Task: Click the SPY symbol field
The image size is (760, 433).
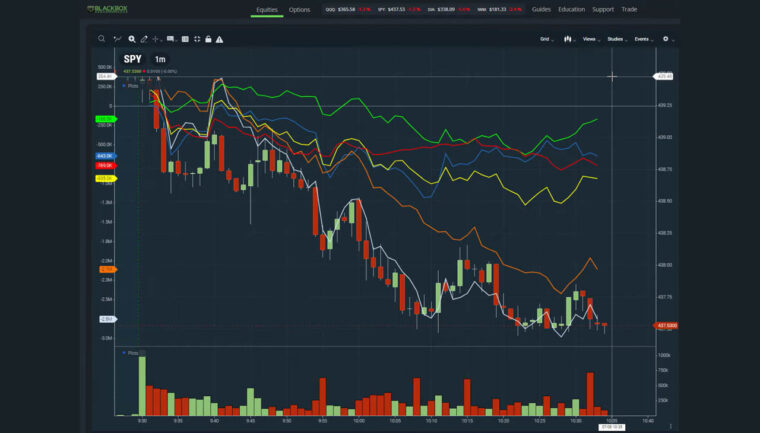Action: pos(133,60)
